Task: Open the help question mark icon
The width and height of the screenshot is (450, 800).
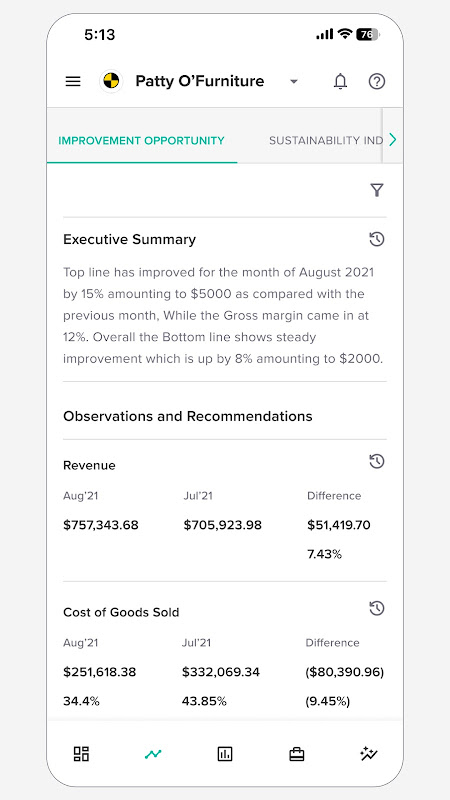Action: point(377,81)
